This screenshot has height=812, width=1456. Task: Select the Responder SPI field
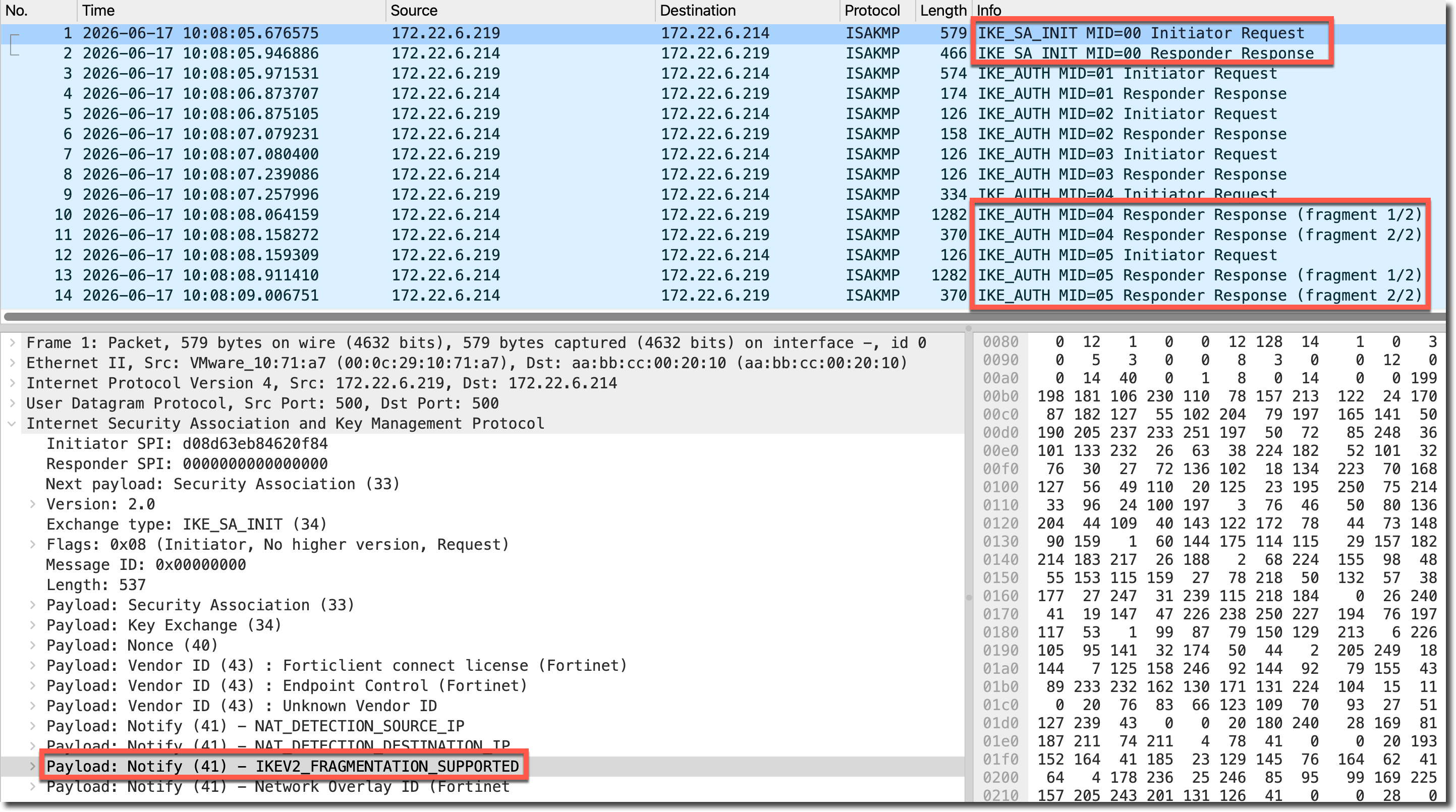tap(187, 464)
